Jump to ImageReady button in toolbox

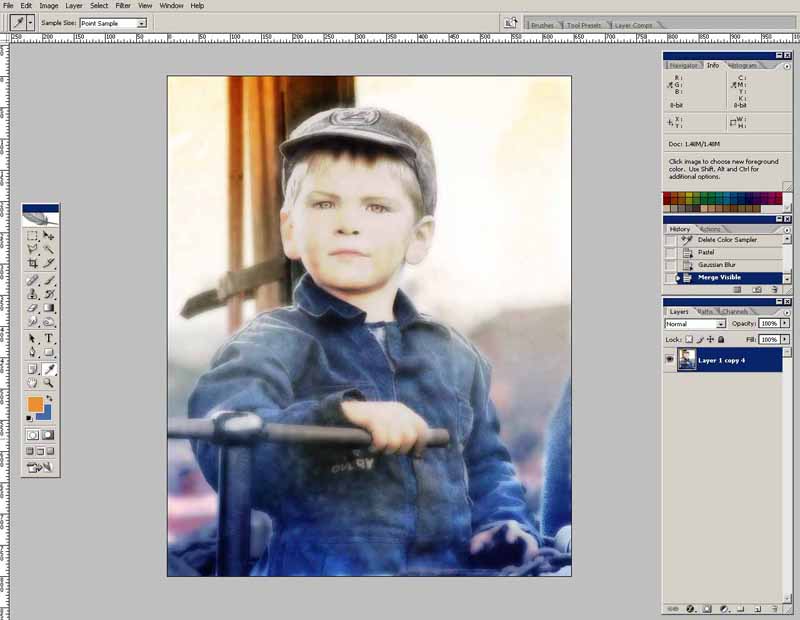point(40,467)
